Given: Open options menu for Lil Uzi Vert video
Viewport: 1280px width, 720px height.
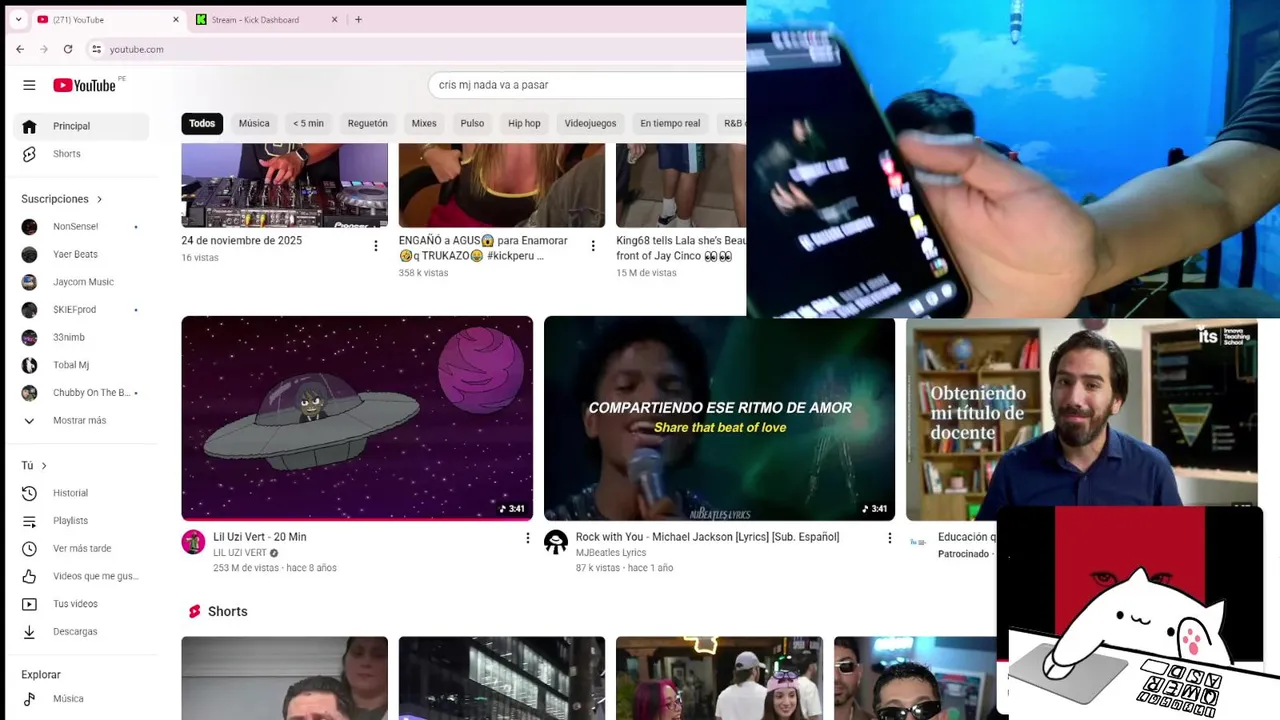Looking at the screenshot, I should [528, 538].
